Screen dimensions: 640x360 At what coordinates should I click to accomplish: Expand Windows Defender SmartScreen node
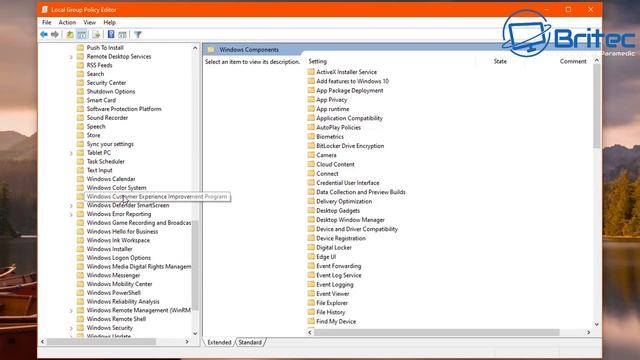pos(71,206)
